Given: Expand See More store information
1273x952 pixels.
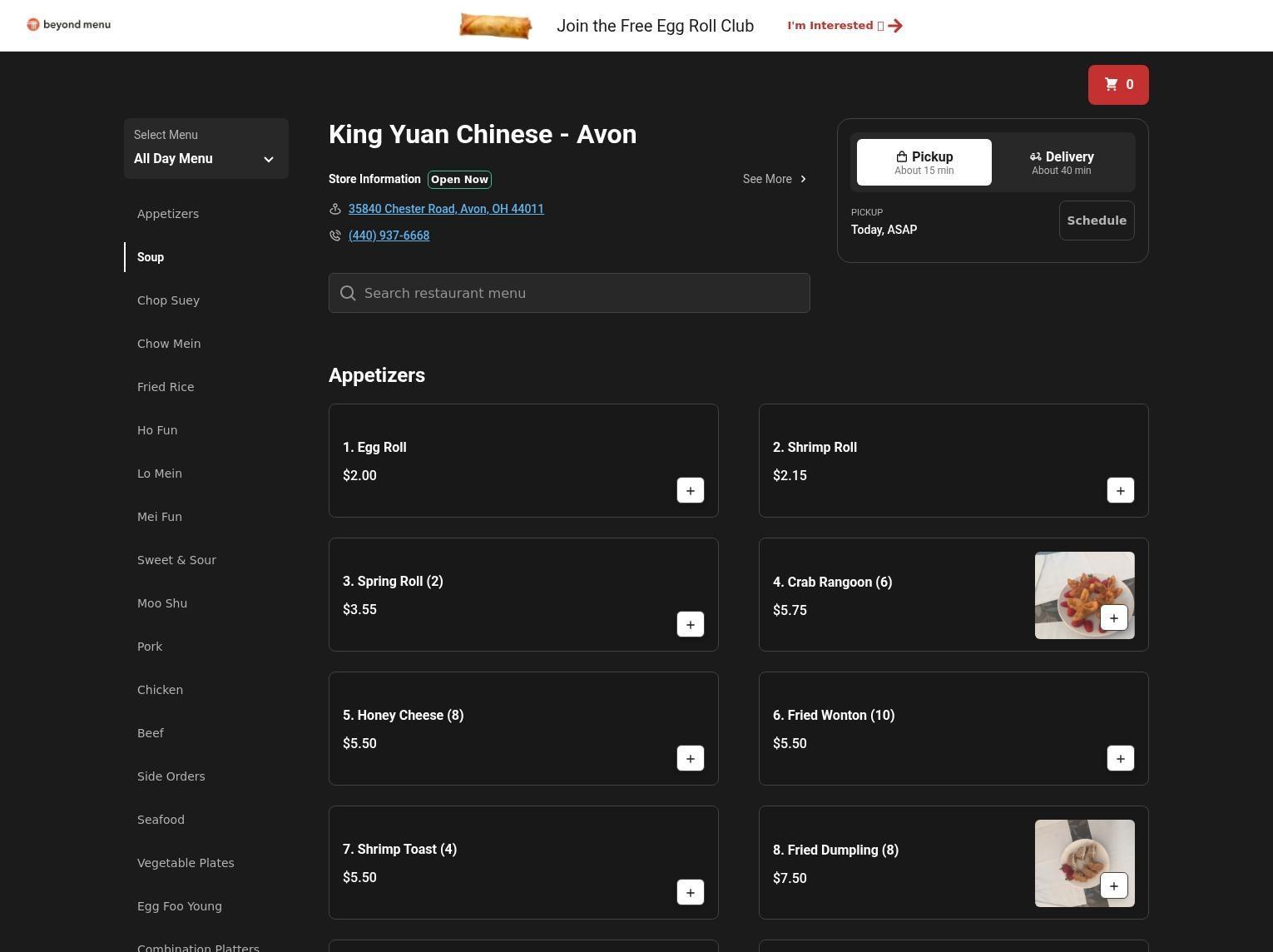Looking at the screenshot, I should [x=774, y=179].
